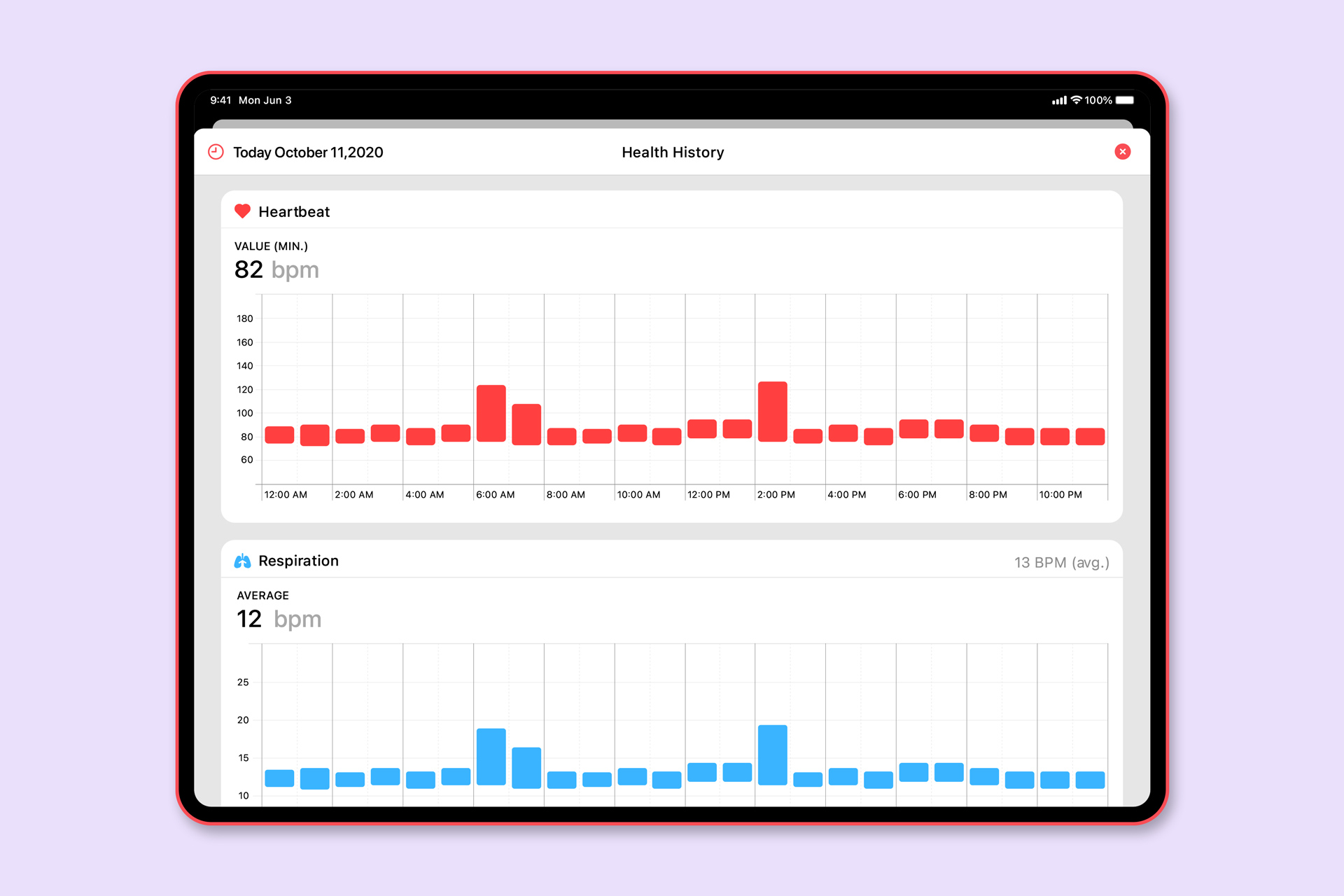Tap '60' on heartbeat y-axis
1344x896 pixels.
pyautogui.click(x=247, y=460)
